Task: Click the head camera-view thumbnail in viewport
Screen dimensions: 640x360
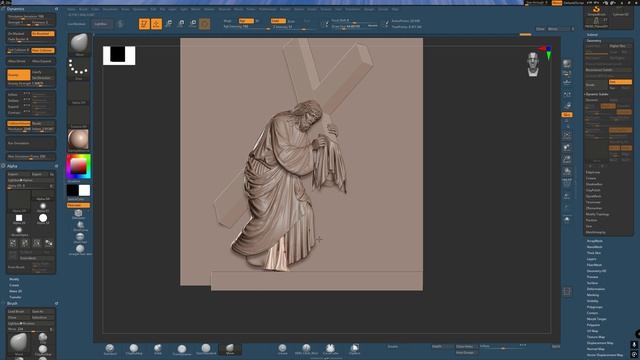Action: (533, 64)
